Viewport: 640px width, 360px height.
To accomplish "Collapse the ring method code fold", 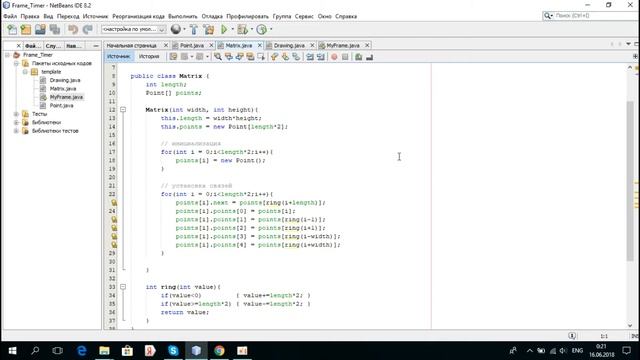I will point(123,287).
